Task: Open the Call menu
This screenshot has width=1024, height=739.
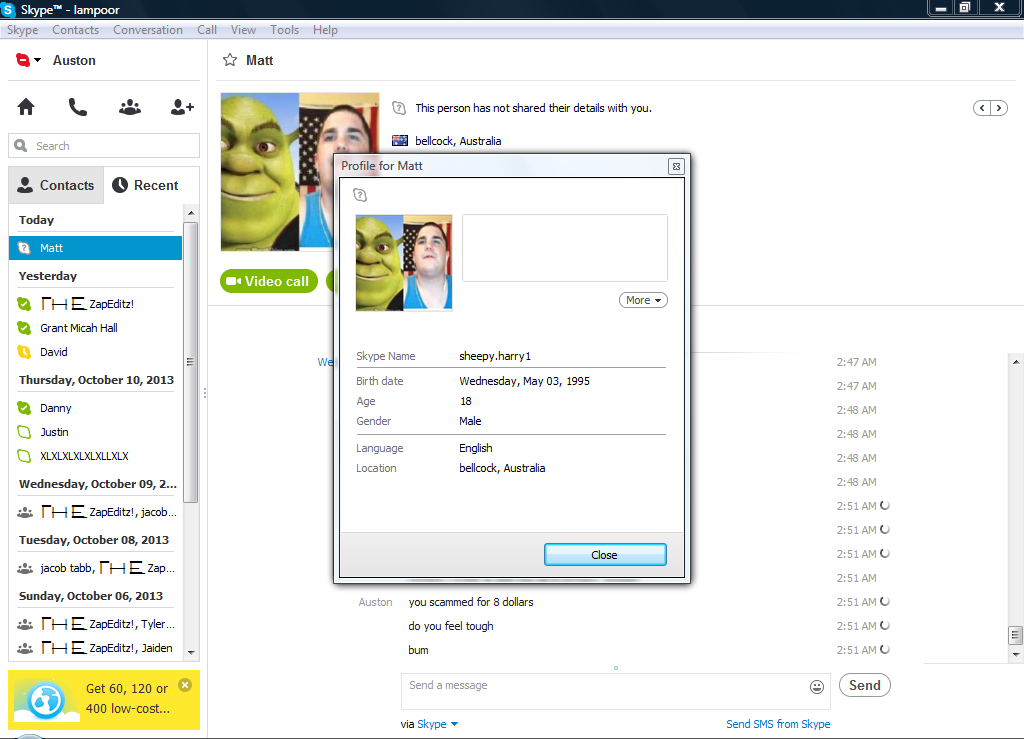Action: [x=207, y=30]
